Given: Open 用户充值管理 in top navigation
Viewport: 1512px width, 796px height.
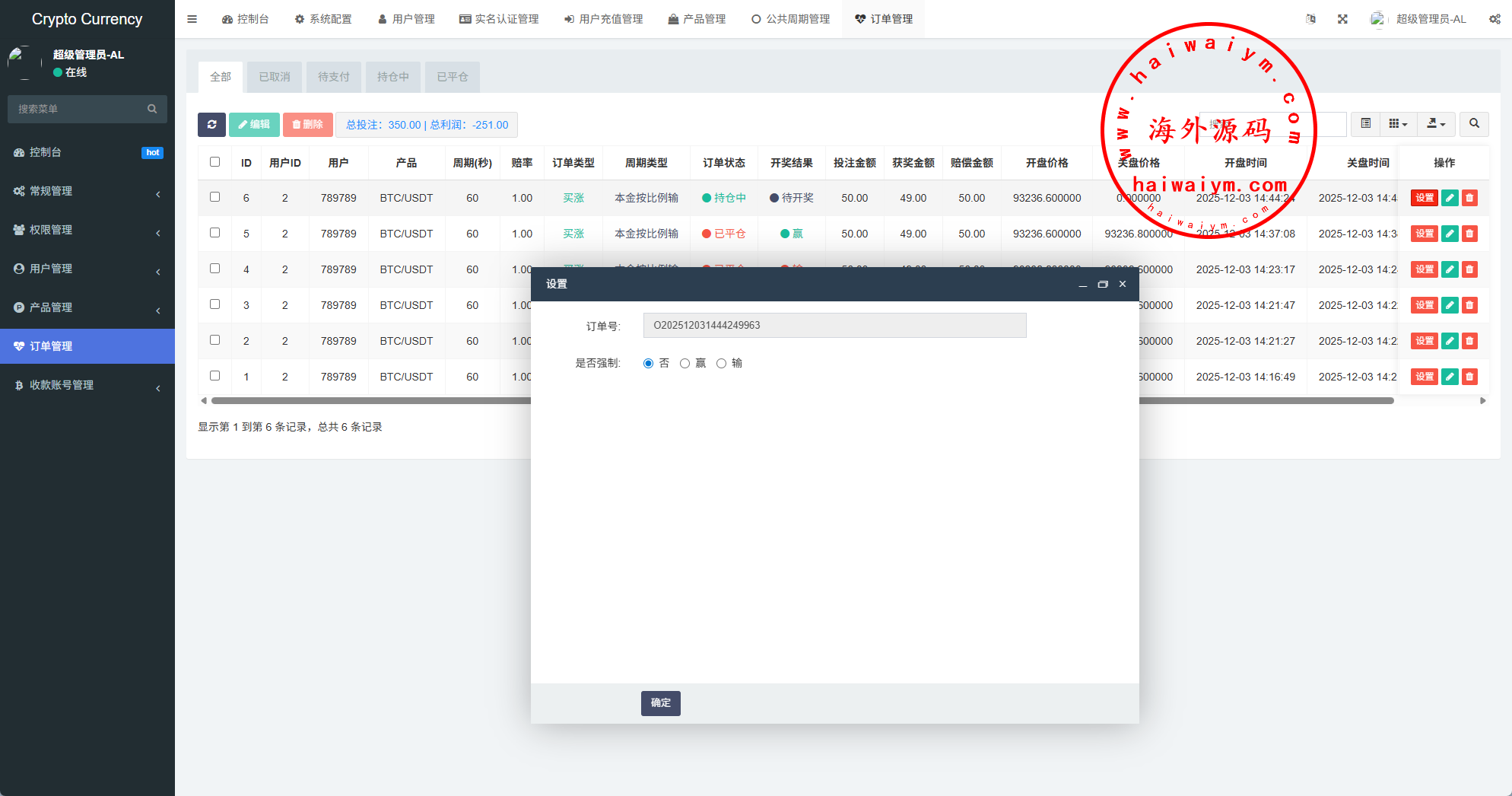Looking at the screenshot, I should coord(603,19).
